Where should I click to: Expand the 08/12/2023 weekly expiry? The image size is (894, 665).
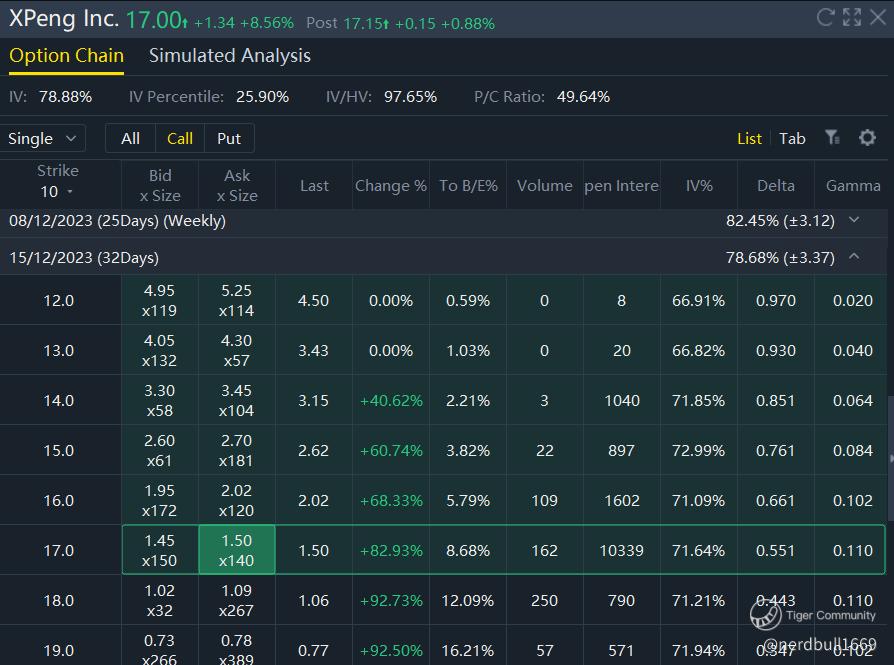tap(854, 220)
